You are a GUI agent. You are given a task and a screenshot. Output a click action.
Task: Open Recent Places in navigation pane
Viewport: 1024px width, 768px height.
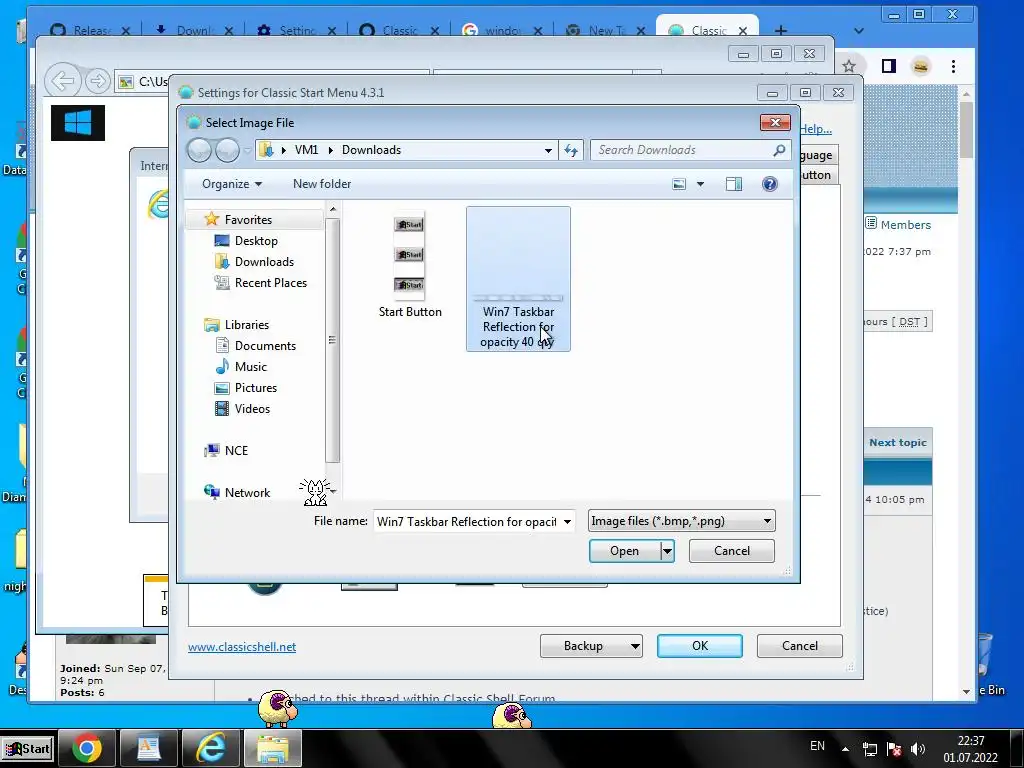[x=270, y=283]
